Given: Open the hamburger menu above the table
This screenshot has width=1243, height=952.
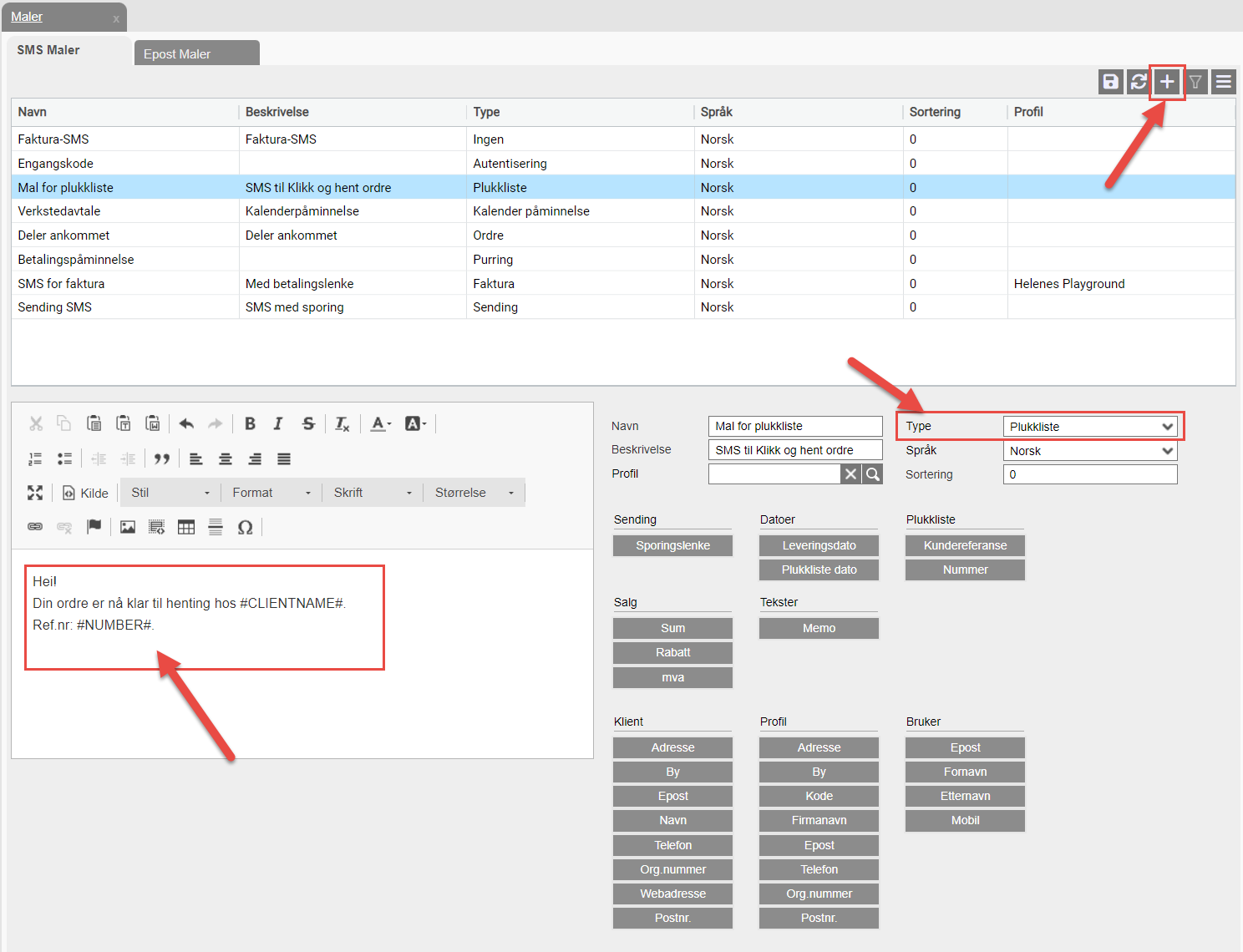Looking at the screenshot, I should click(x=1224, y=82).
